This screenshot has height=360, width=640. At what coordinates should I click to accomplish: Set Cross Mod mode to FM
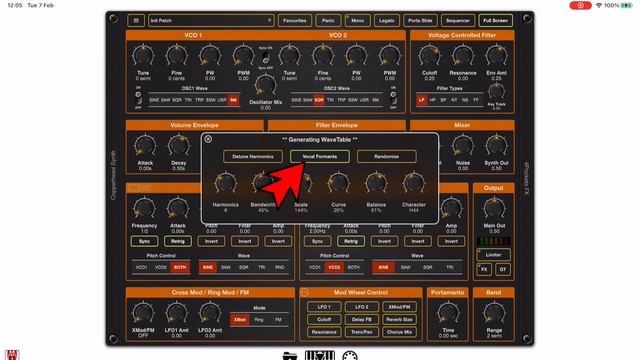click(x=278, y=320)
